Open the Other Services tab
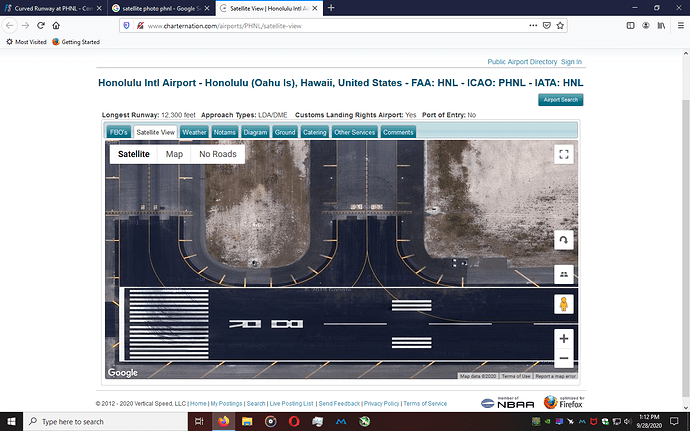The height and width of the screenshot is (431, 690). coord(354,132)
